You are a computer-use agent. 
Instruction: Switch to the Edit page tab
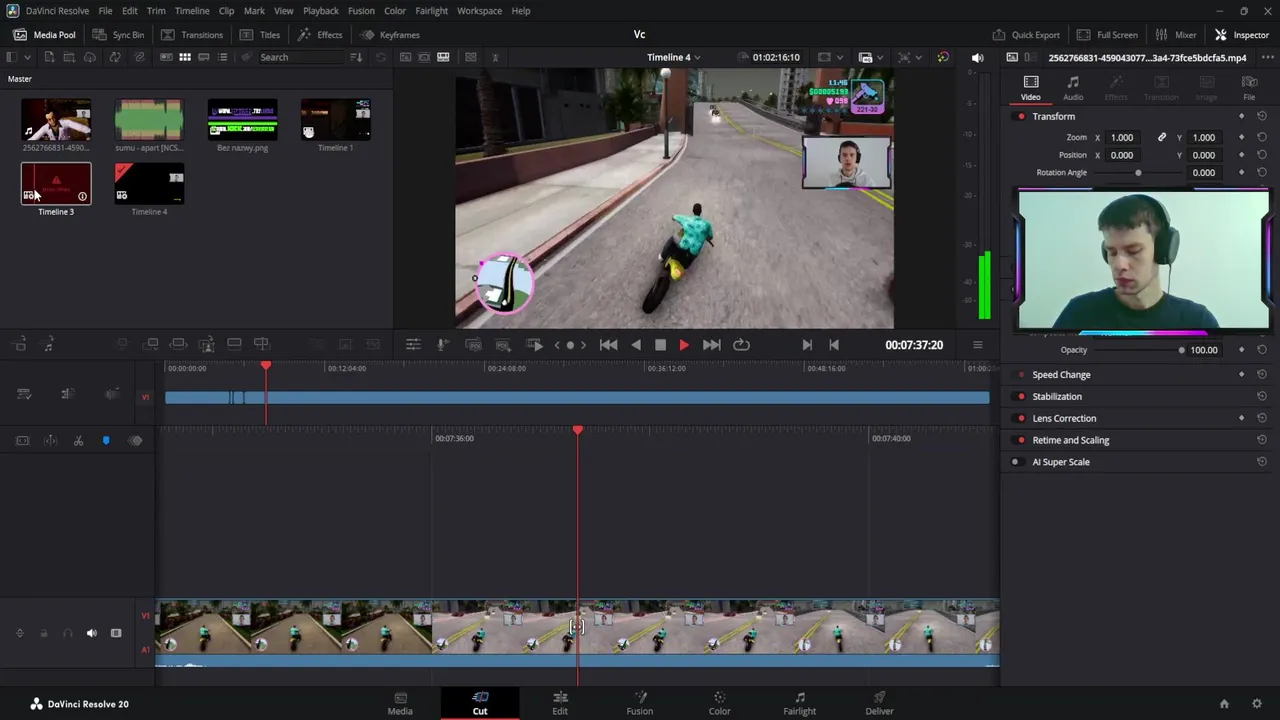tap(560, 703)
